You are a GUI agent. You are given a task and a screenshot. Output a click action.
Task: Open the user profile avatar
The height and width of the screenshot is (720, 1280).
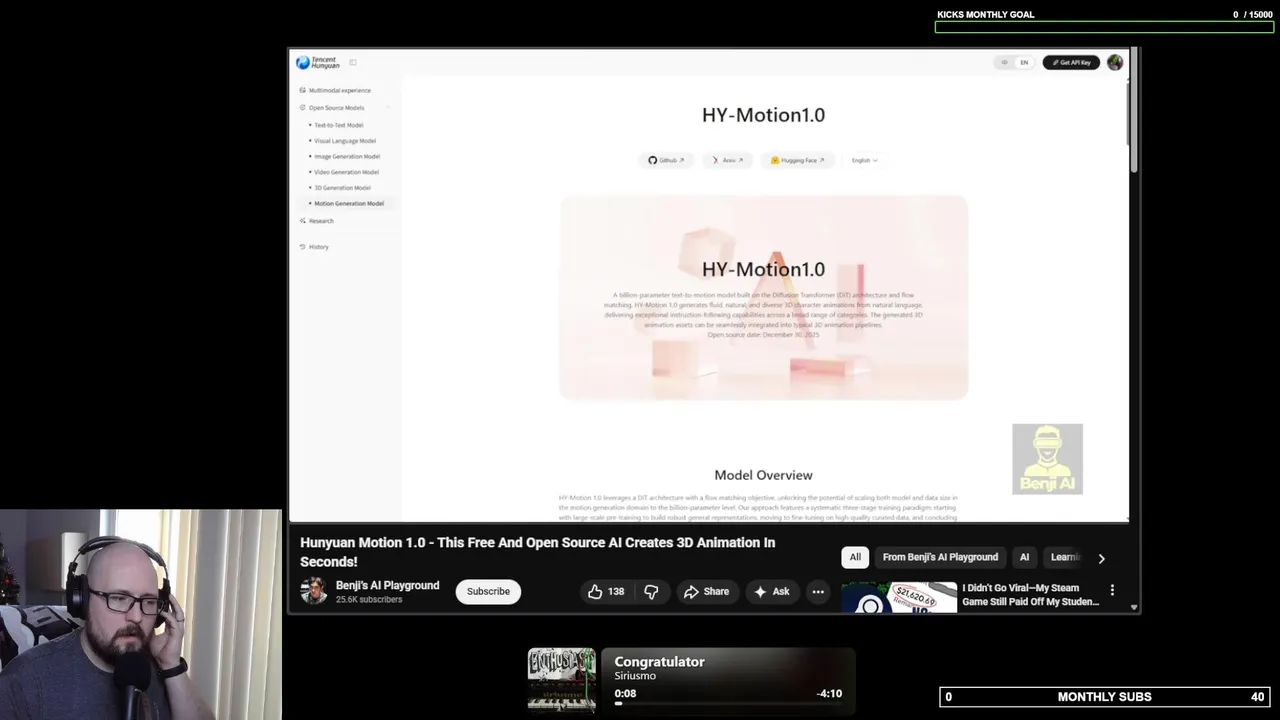[x=1115, y=62]
